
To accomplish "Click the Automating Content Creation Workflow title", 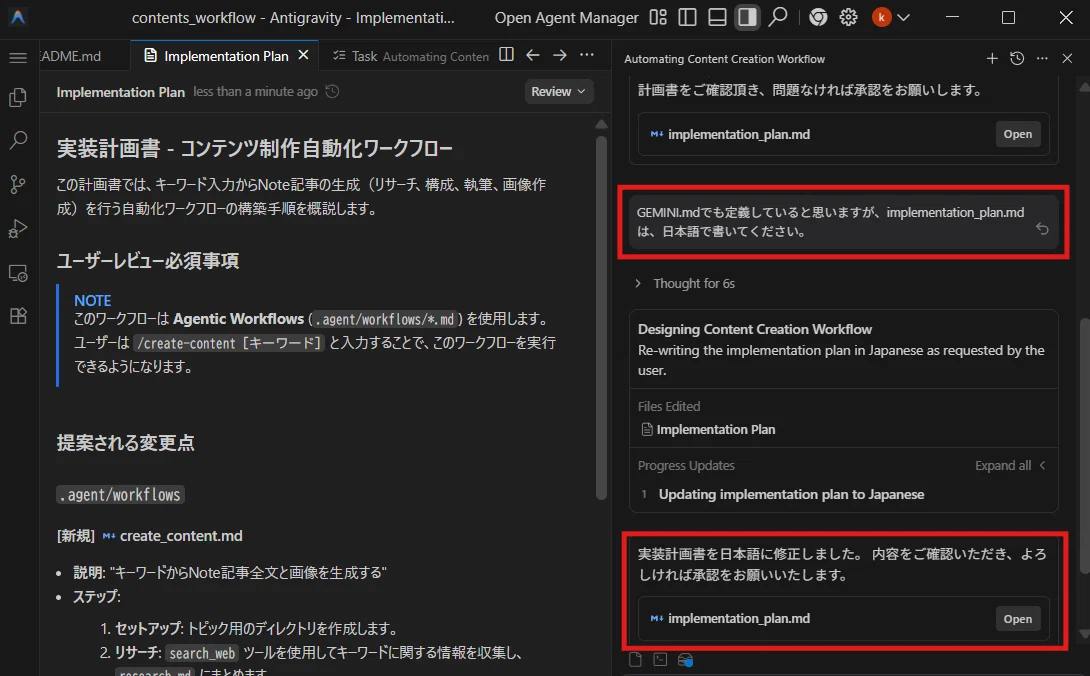I will [724, 59].
